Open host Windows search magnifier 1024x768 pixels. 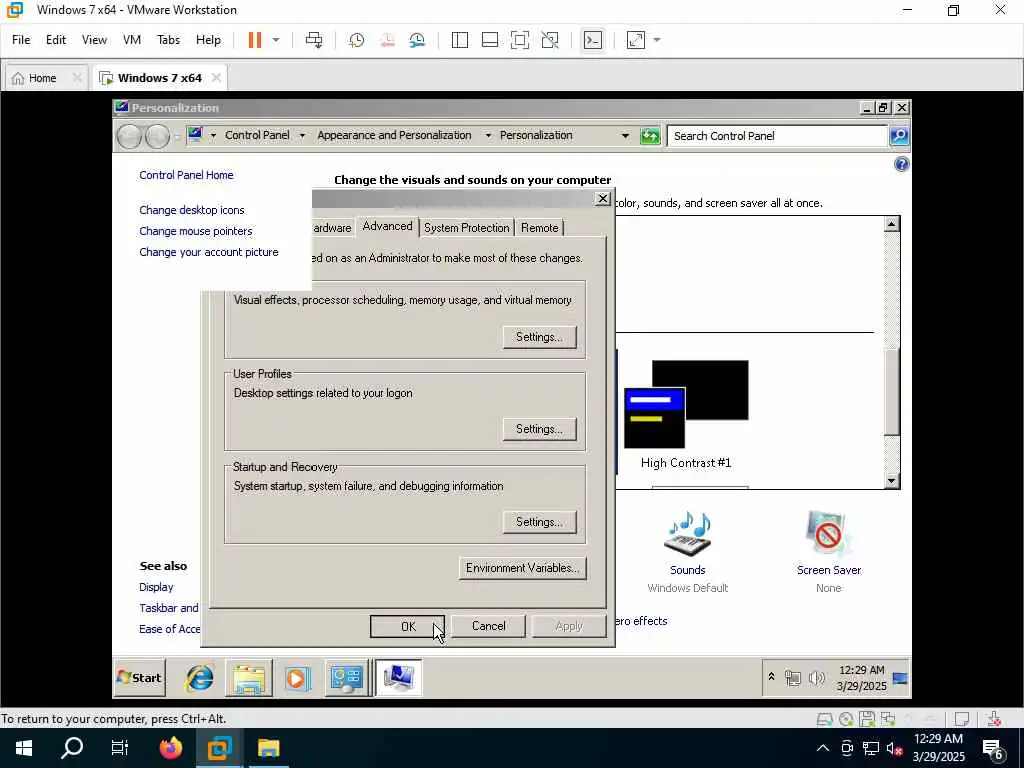[x=72, y=748]
